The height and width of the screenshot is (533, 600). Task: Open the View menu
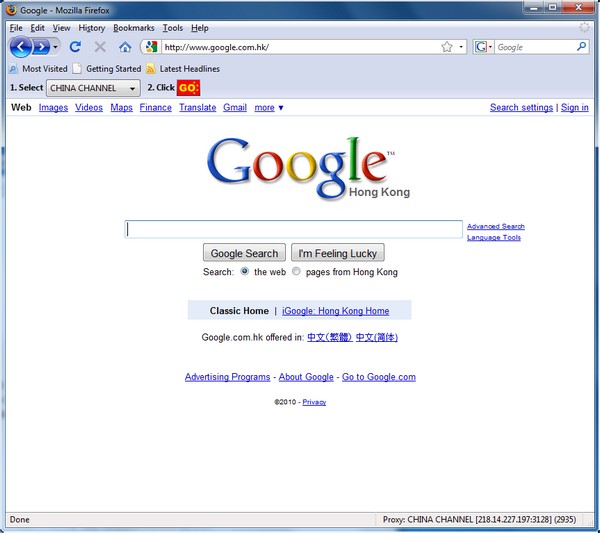pyautogui.click(x=61, y=28)
